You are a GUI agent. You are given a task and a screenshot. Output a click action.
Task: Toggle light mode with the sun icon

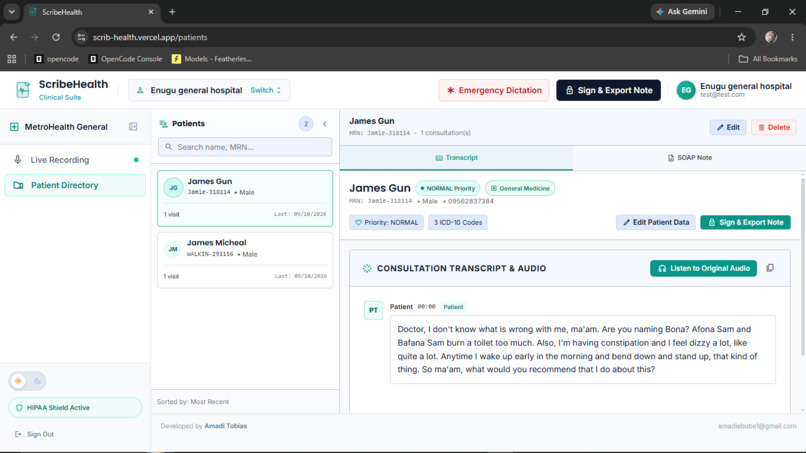point(19,381)
